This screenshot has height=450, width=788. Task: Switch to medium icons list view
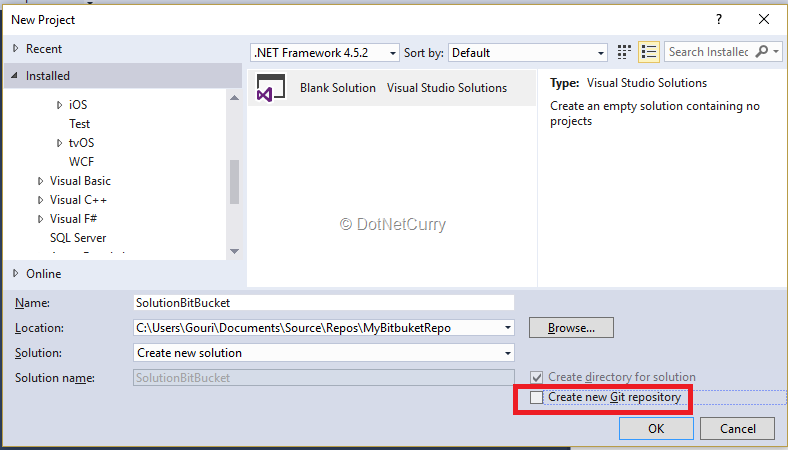coord(649,52)
